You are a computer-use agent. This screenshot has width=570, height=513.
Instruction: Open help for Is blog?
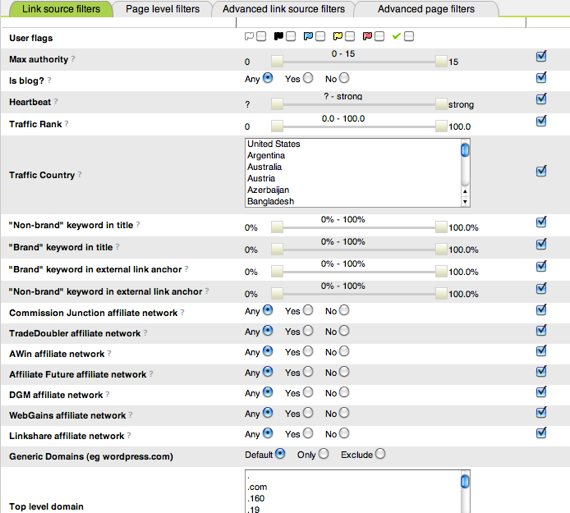coord(49,80)
